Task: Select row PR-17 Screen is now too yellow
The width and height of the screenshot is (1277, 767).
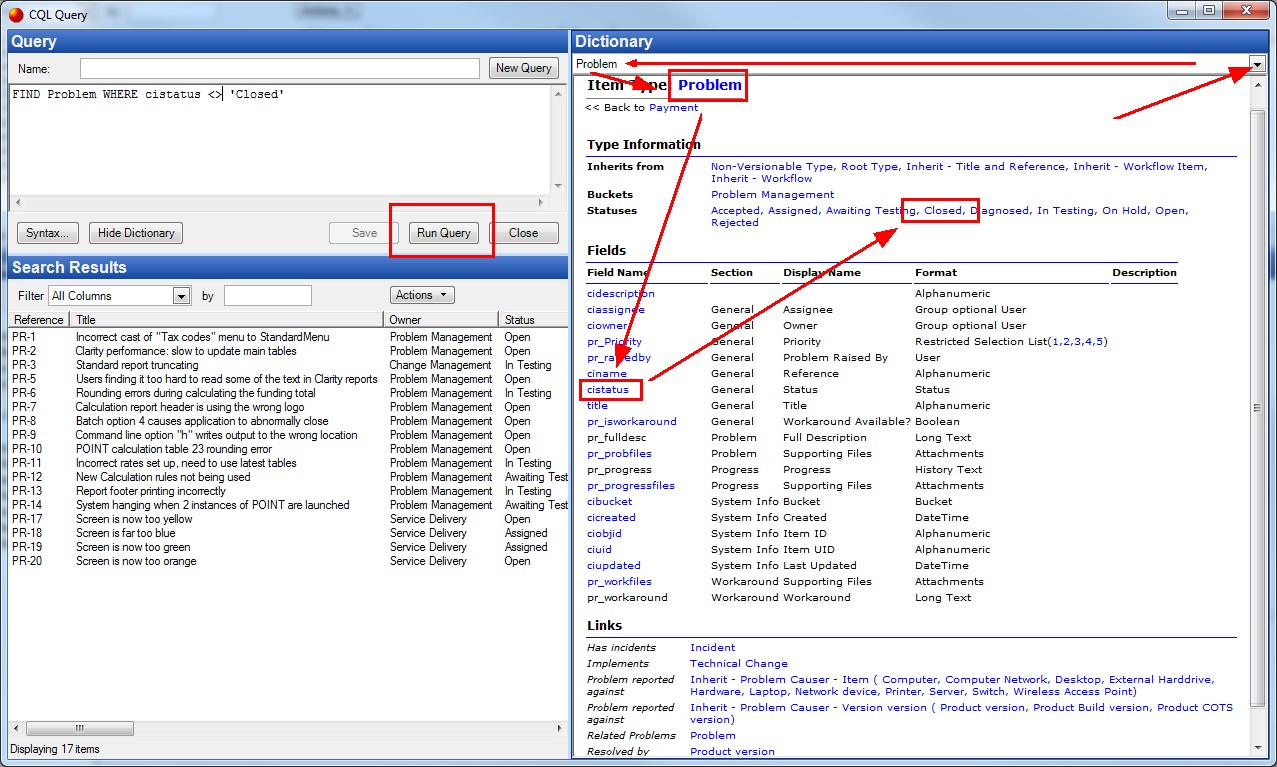Action: [288, 519]
